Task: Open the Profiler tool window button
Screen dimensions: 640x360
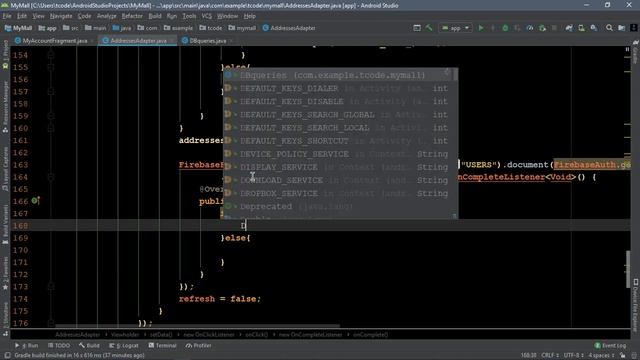Action: coord(198,346)
